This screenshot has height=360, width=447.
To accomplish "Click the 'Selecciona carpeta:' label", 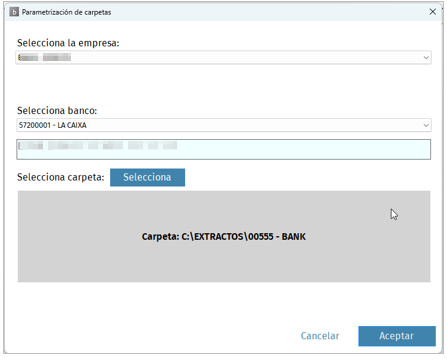I will [61, 177].
